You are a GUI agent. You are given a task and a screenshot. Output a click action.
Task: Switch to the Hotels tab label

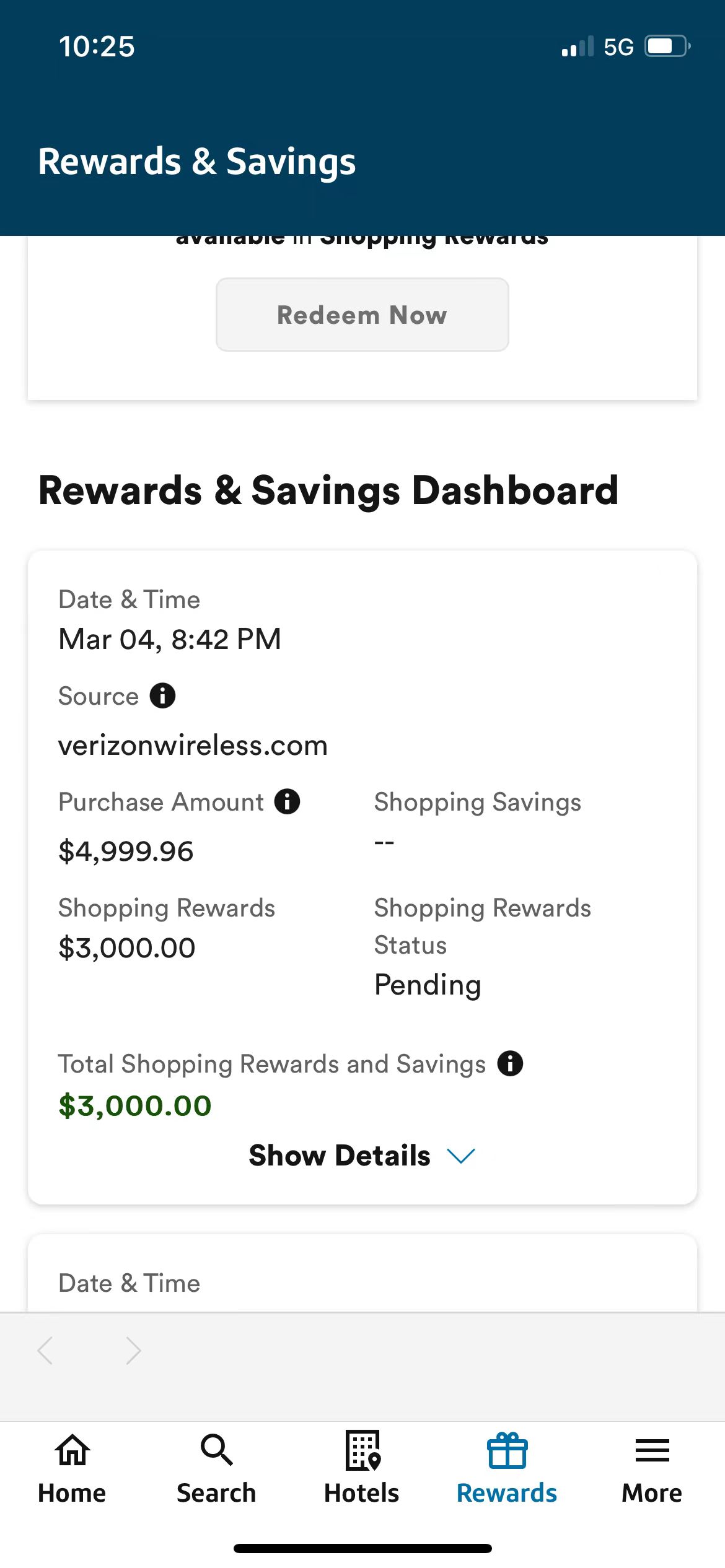click(x=362, y=1493)
